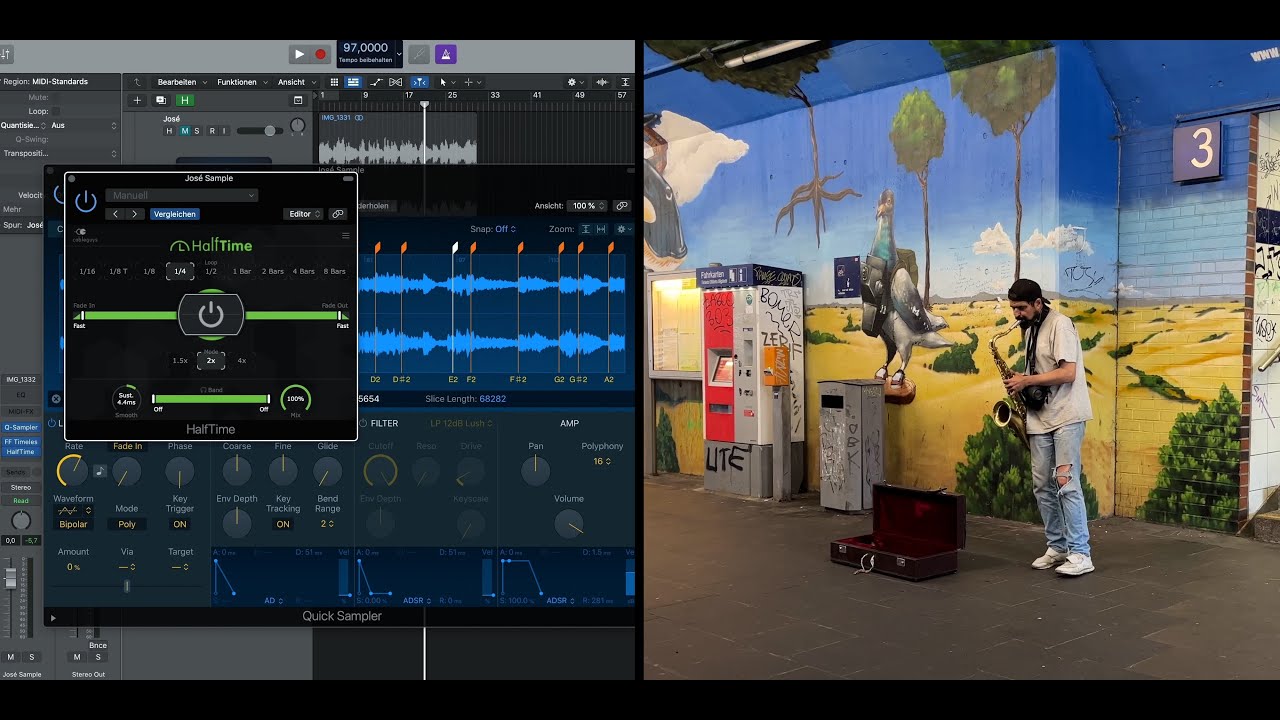Toggle Key Tracking ON button
The image size is (1280, 720).
pos(283,524)
